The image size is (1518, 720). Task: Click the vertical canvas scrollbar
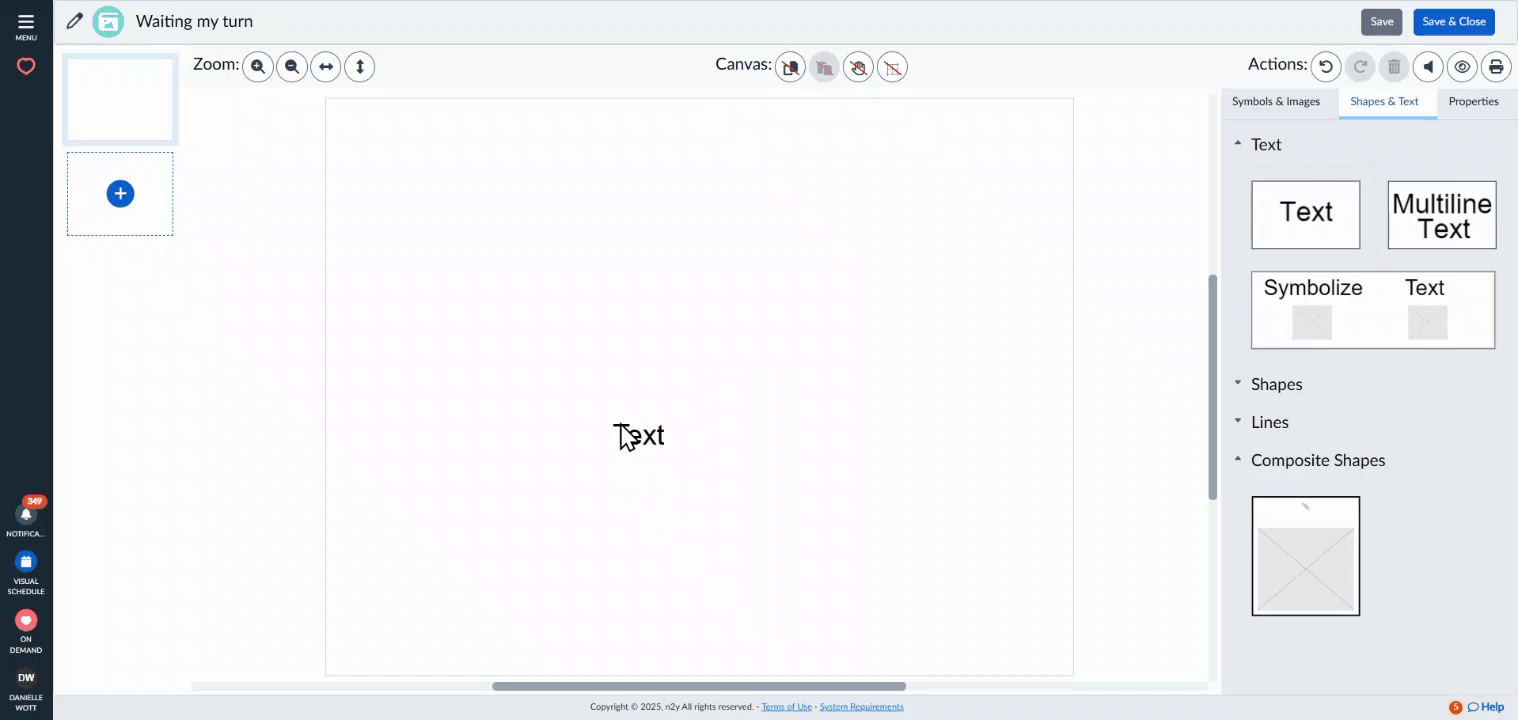pos(1213,387)
